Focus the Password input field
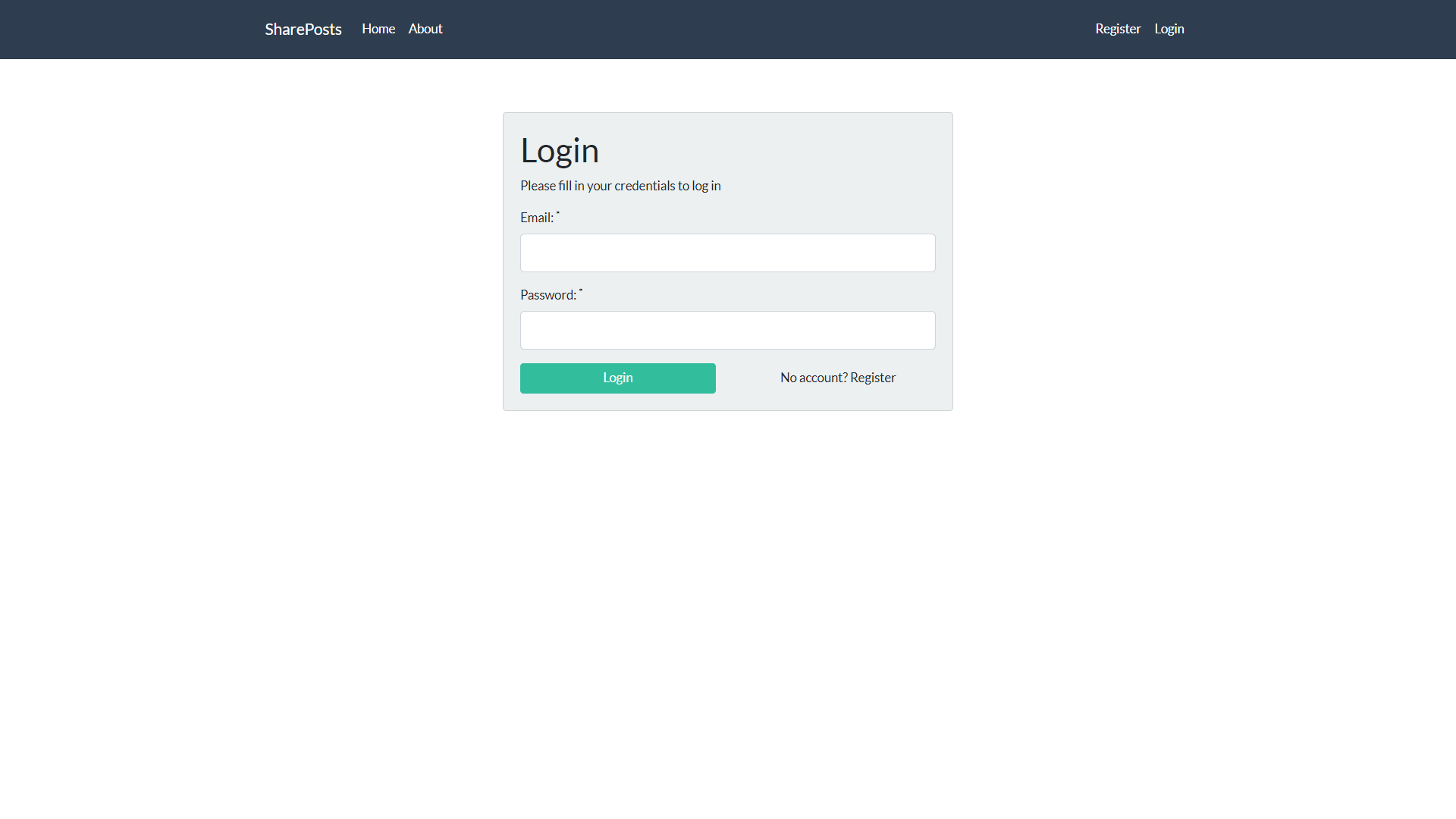The image size is (1456, 819). click(x=727, y=330)
